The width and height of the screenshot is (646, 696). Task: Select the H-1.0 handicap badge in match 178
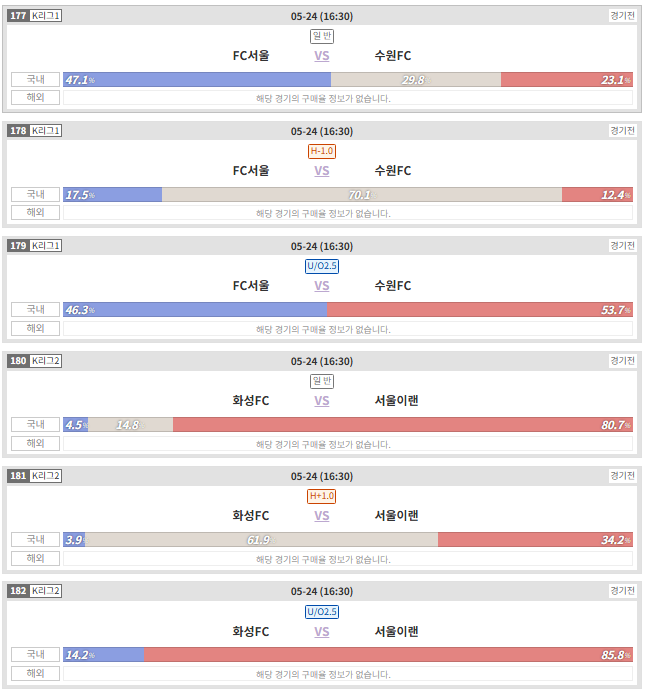(322, 151)
